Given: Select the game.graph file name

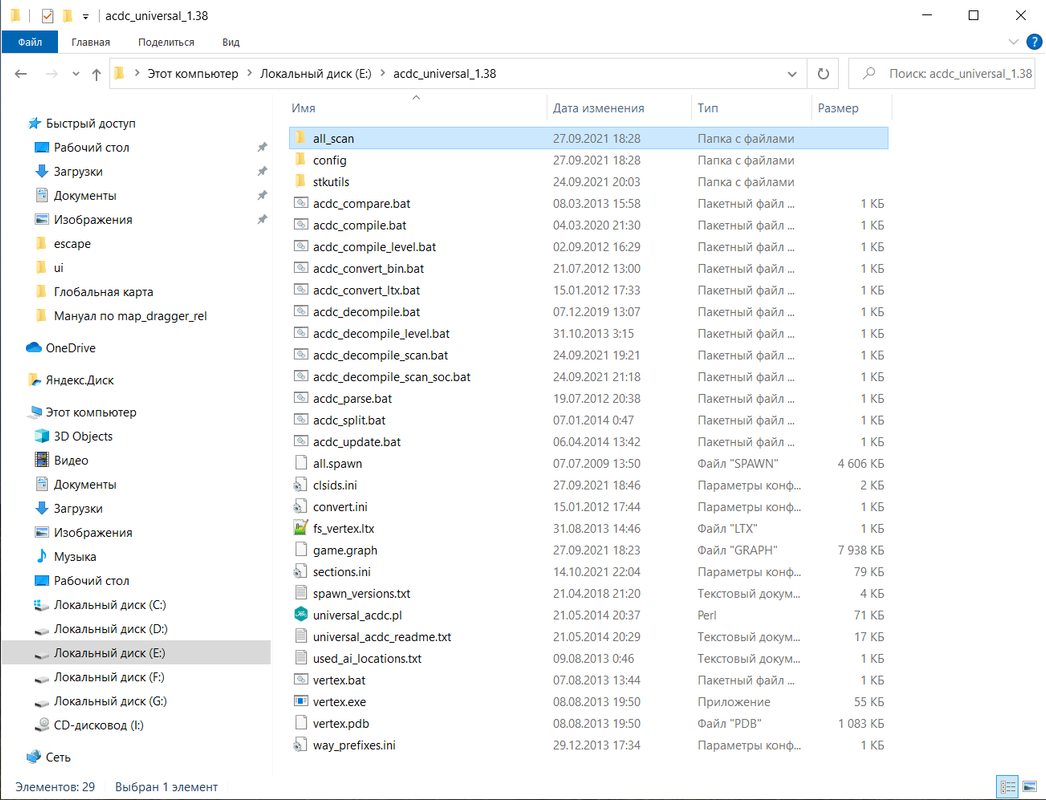Looking at the screenshot, I should 345,550.
